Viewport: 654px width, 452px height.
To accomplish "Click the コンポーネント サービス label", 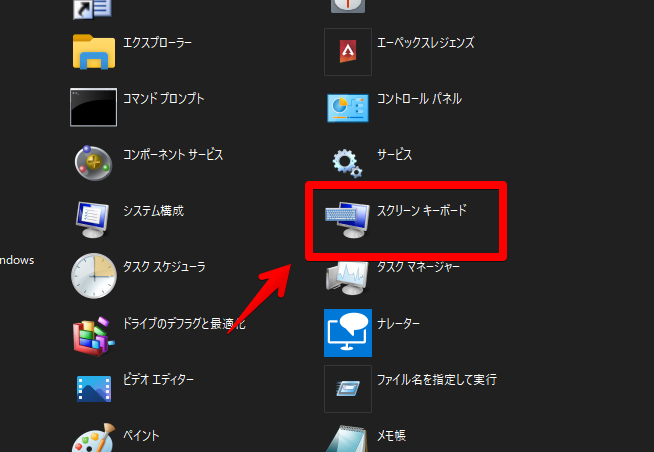I will (x=173, y=155).
